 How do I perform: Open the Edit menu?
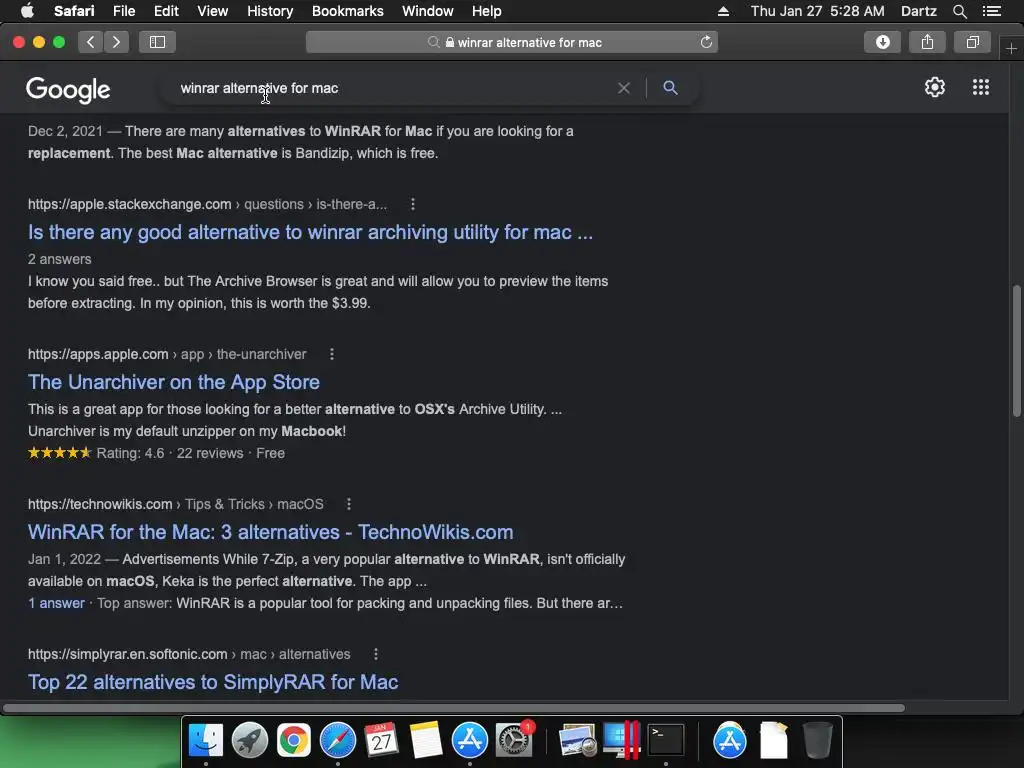pyautogui.click(x=166, y=11)
